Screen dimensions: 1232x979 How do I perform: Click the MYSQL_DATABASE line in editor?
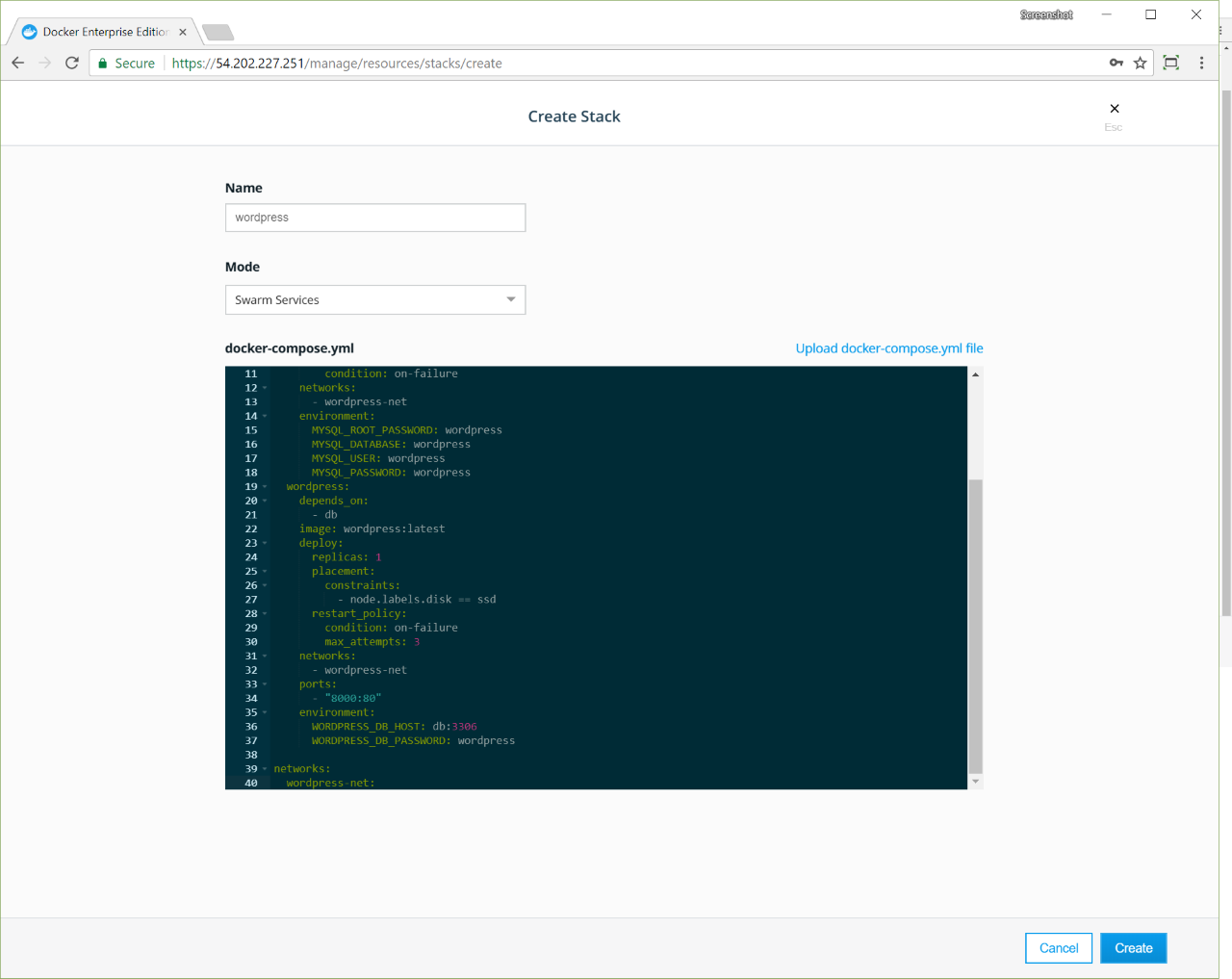pos(391,445)
